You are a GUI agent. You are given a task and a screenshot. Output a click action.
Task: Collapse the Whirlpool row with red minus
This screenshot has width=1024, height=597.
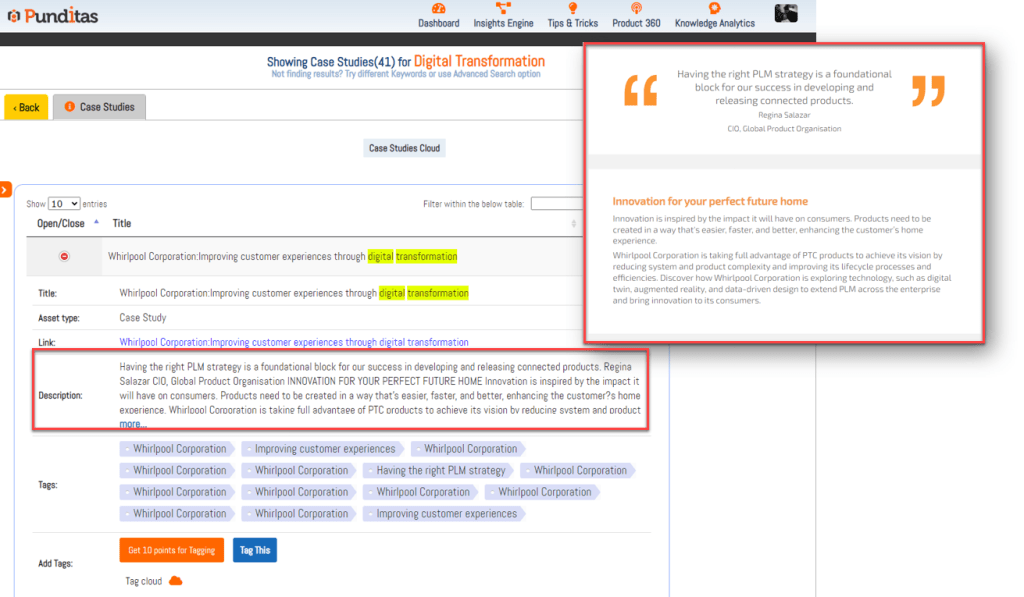64,257
